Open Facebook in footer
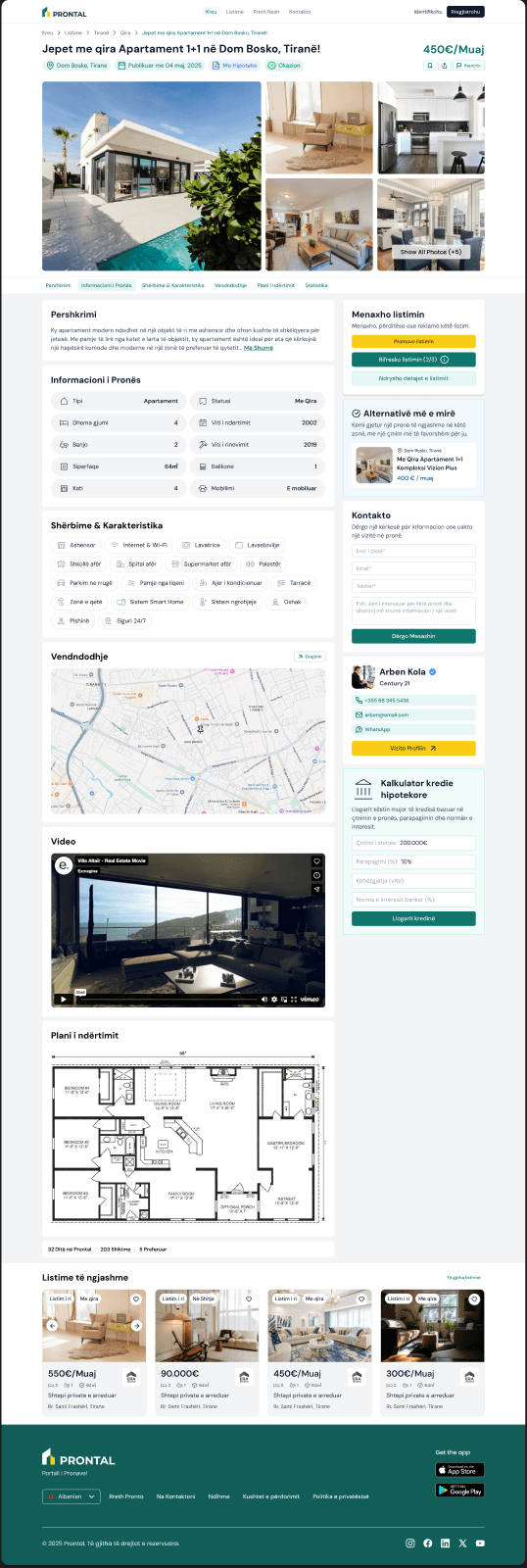This screenshot has height=1568, width=527. tap(428, 1543)
